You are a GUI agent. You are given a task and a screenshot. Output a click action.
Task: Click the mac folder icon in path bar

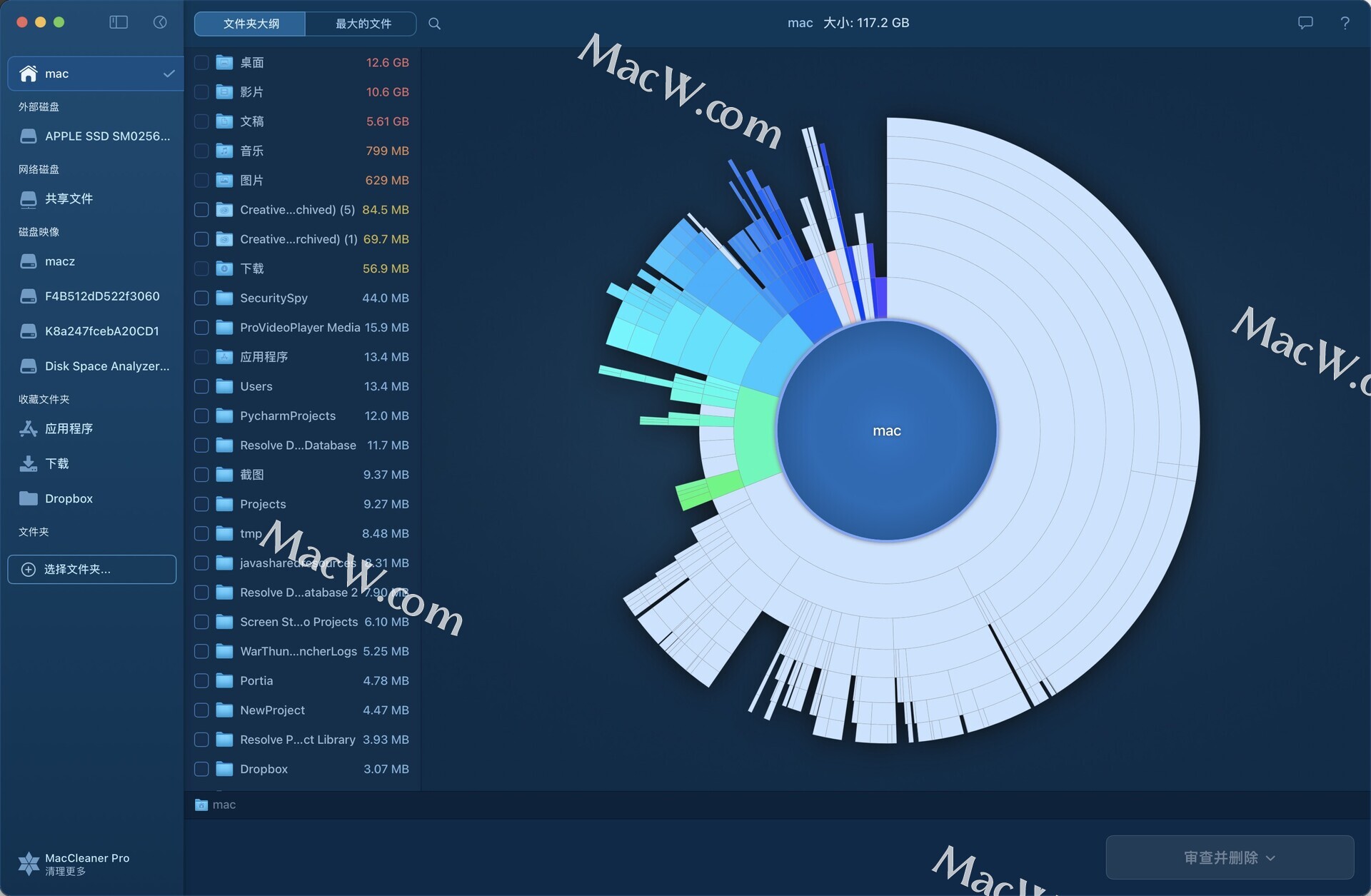click(x=201, y=805)
